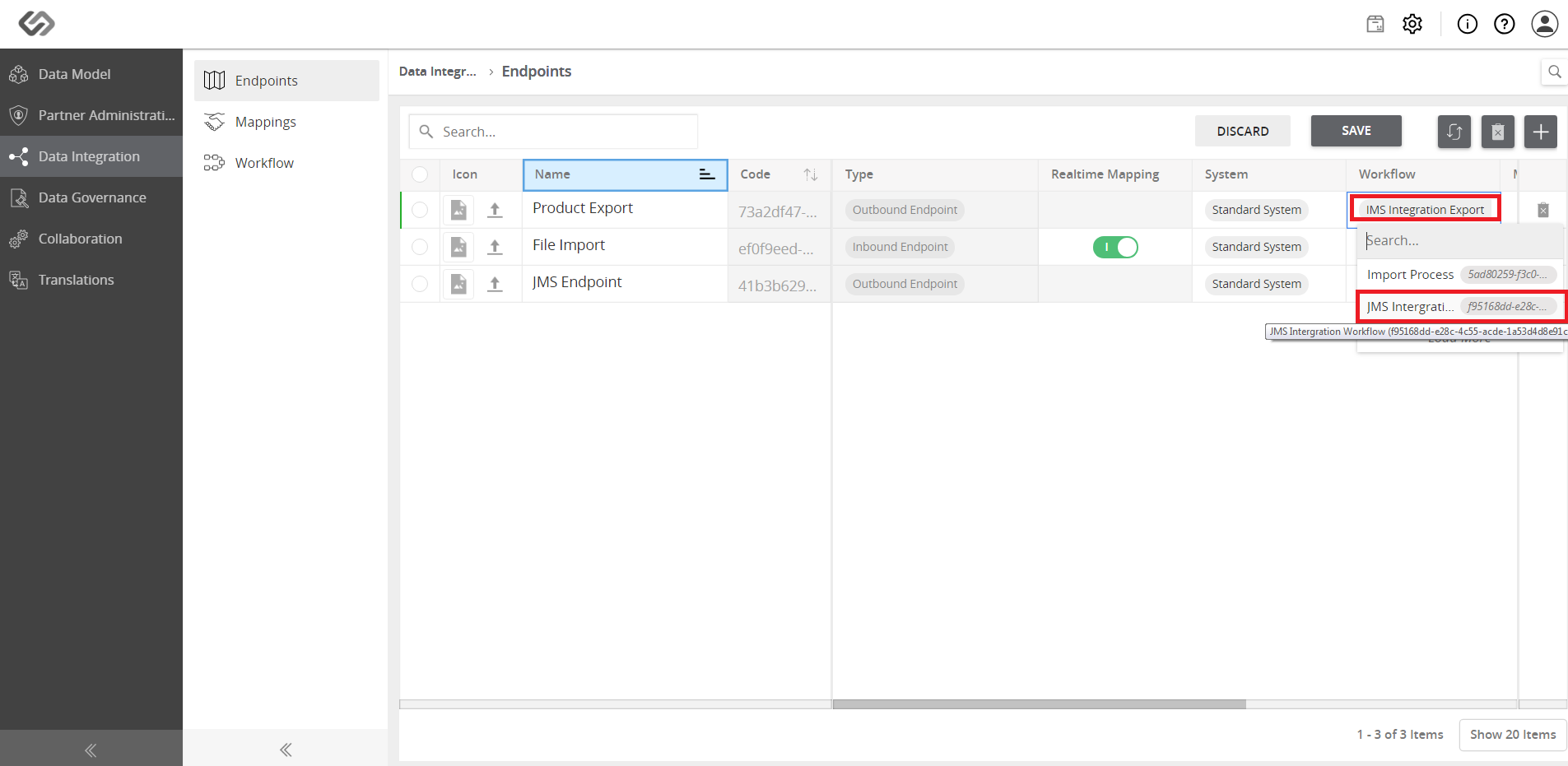The width and height of the screenshot is (1568, 766).
Task: Focus the workflow dropdown search box
Action: point(1459,241)
